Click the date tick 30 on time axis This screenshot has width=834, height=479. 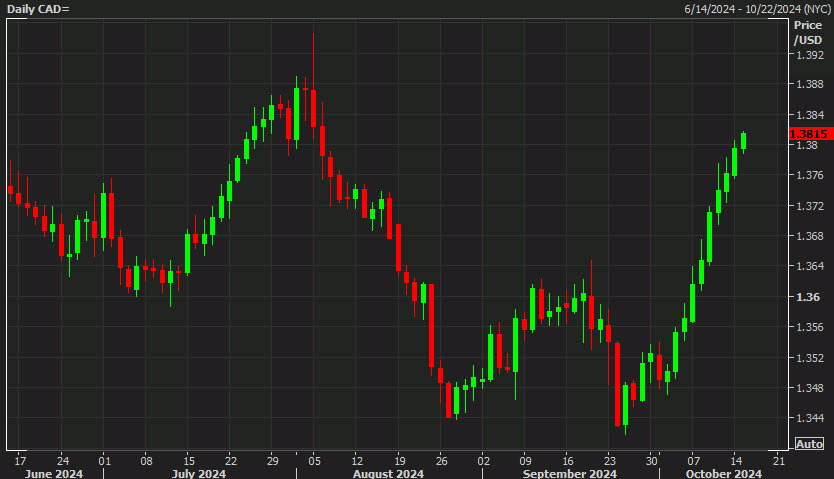tap(652, 461)
